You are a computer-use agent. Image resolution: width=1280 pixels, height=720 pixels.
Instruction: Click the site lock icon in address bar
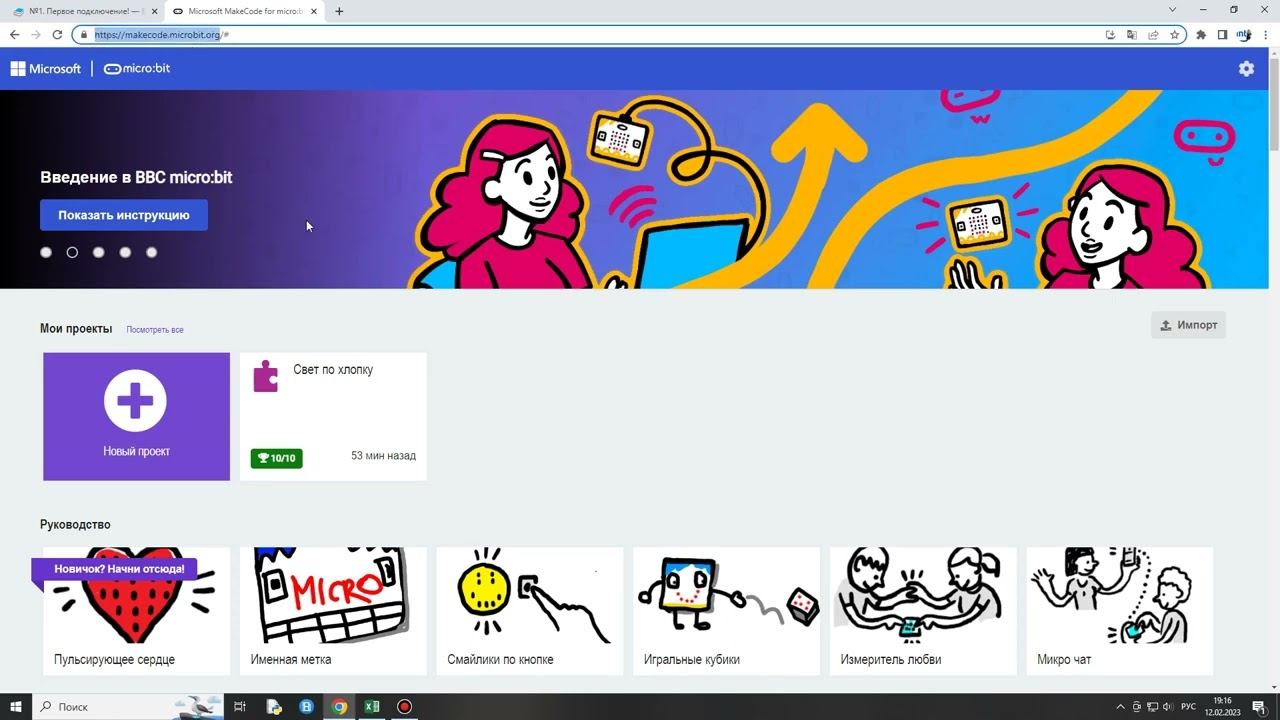(84, 34)
